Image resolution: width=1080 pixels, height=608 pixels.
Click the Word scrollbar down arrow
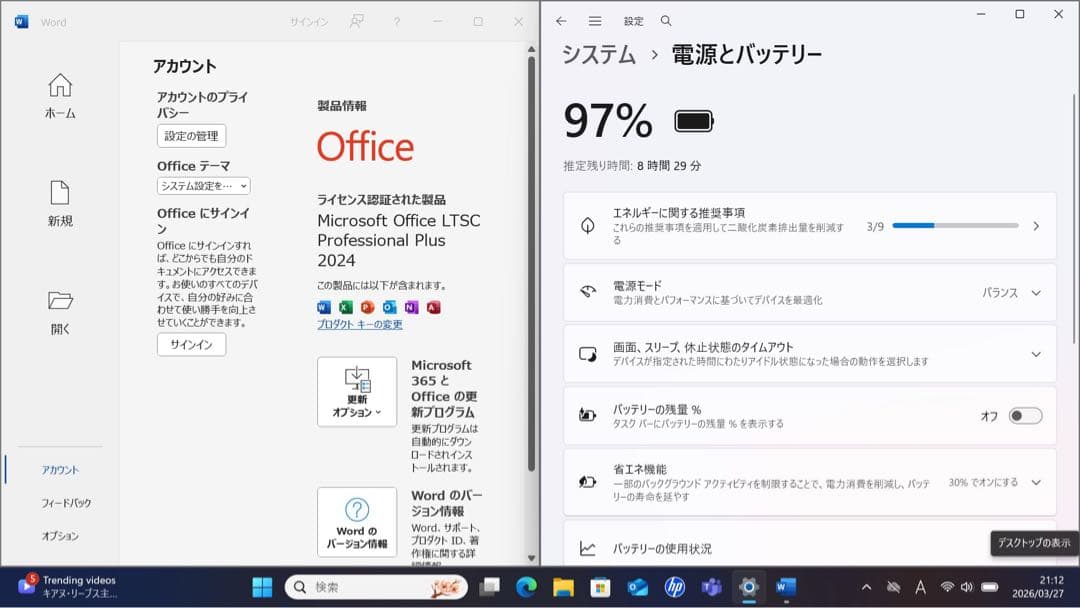pos(531,558)
